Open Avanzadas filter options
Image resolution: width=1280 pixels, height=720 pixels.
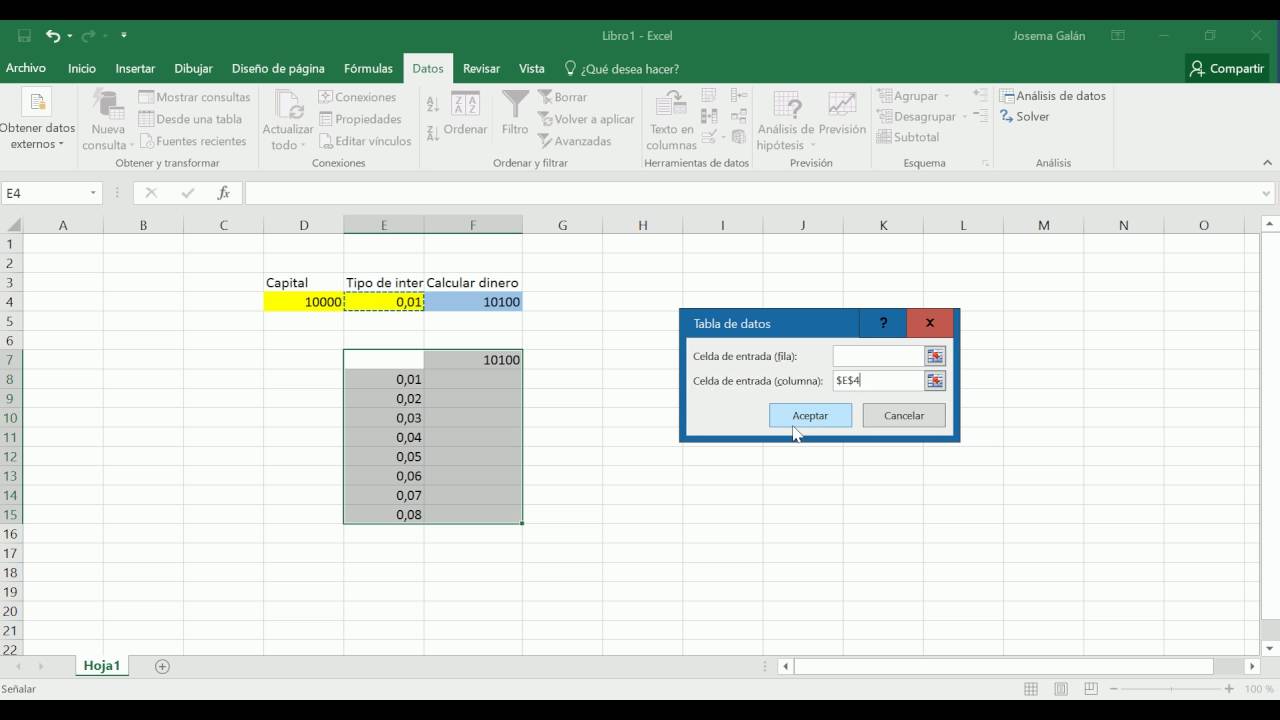(575, 141)
